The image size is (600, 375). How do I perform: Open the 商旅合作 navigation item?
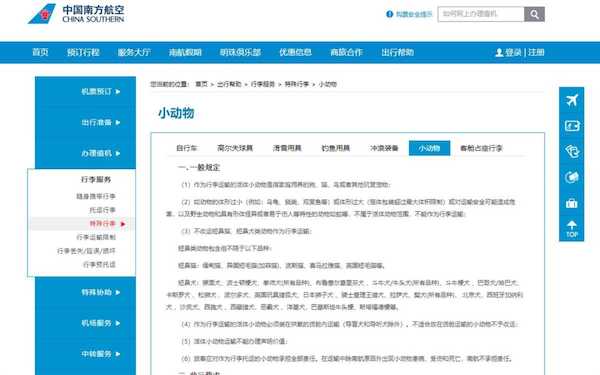pyautogui.click(x=346, y=52)
